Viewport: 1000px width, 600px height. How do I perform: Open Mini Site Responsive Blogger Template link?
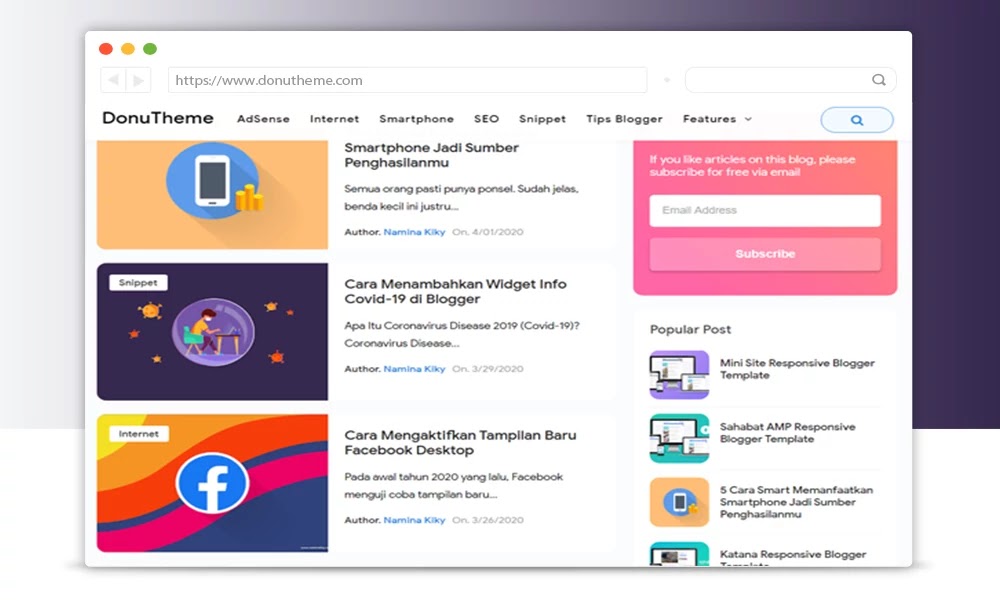[797, 369]
